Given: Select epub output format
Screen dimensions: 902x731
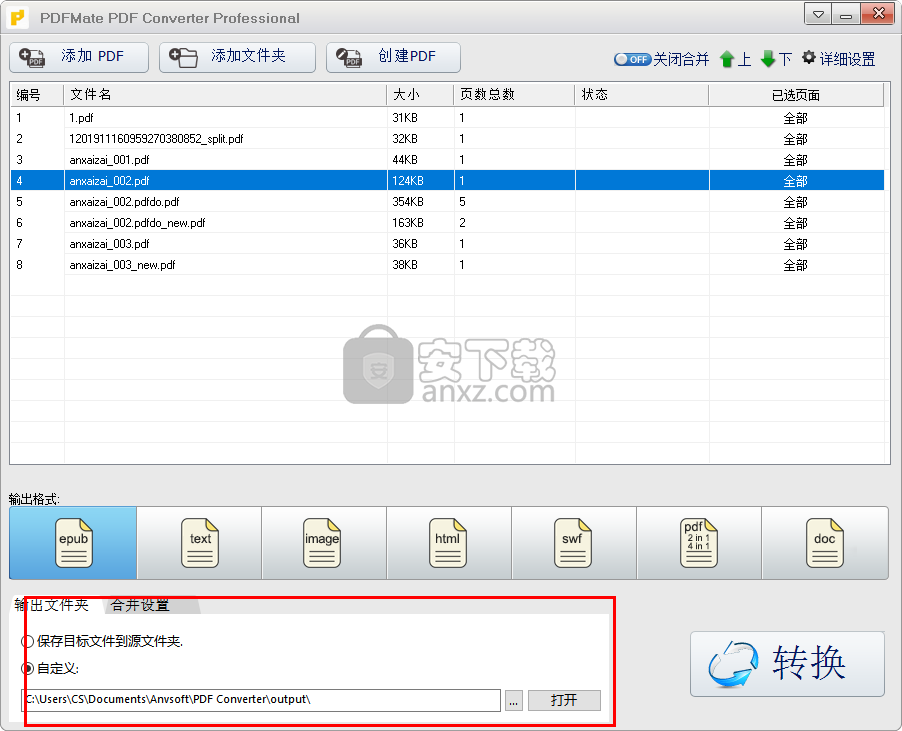Looking at the screenshot, I should pyautogui.click(x=73, y=543).
